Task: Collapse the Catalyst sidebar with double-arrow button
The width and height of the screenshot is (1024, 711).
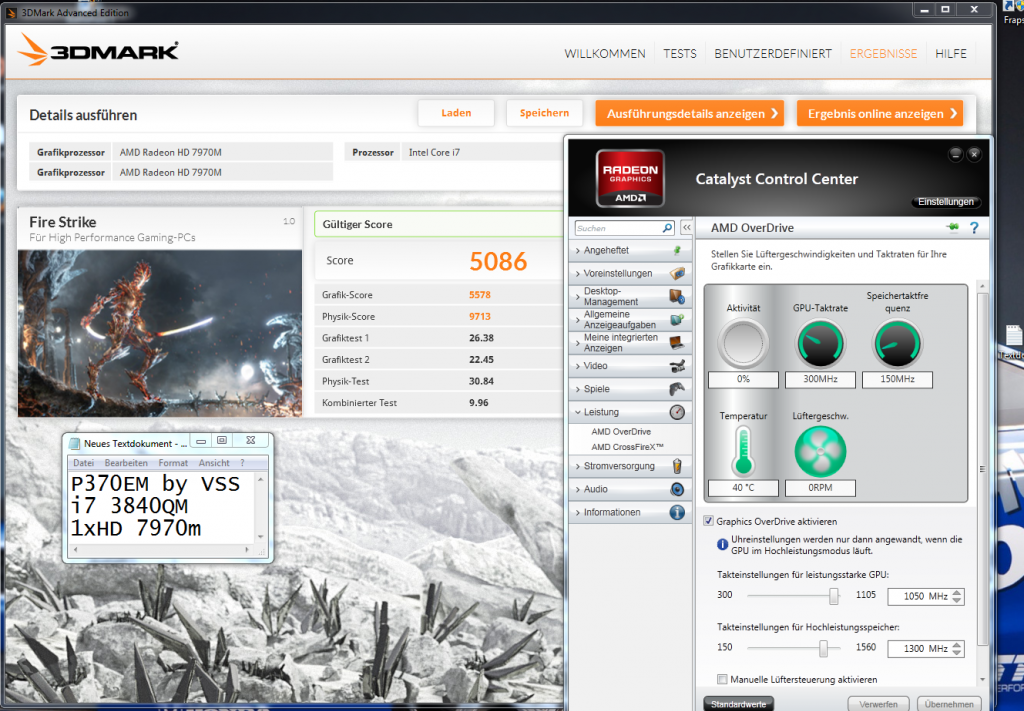Action: coord(686,227)
